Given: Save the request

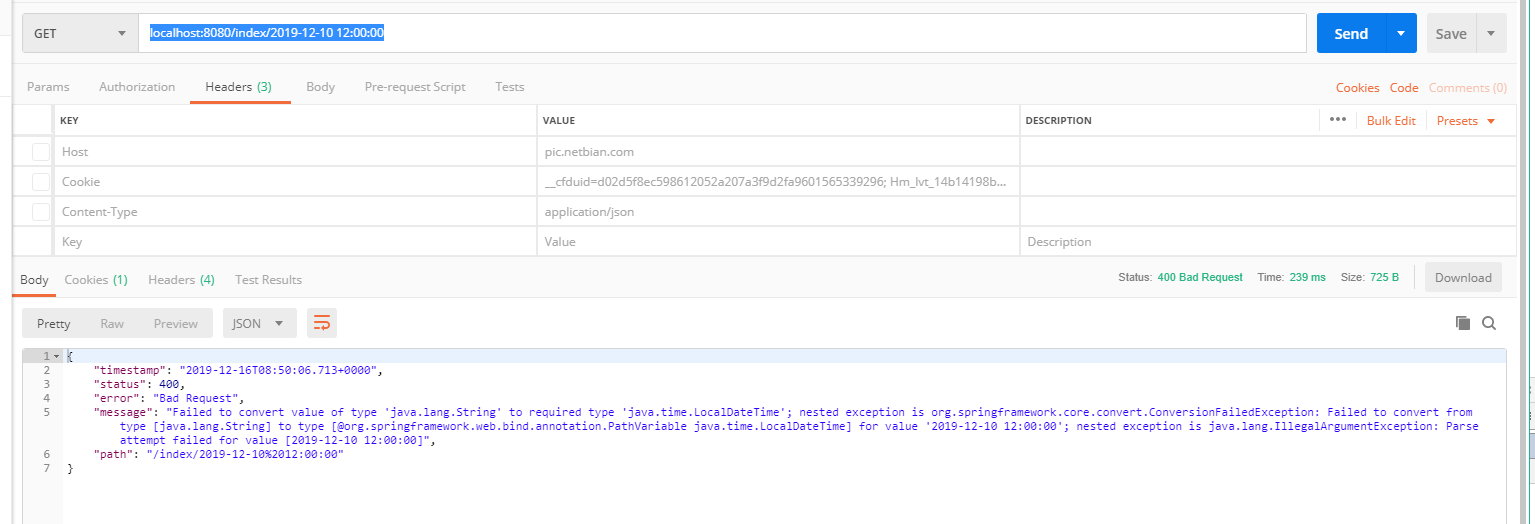Looking at the screenshot, I should click(1450, 33).
